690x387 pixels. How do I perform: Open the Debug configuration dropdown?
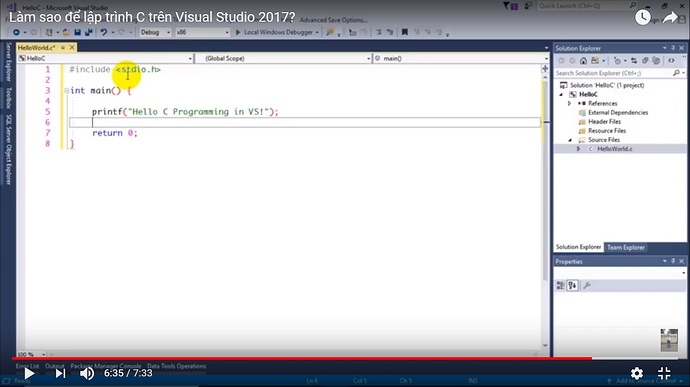[x=155, y=32]
